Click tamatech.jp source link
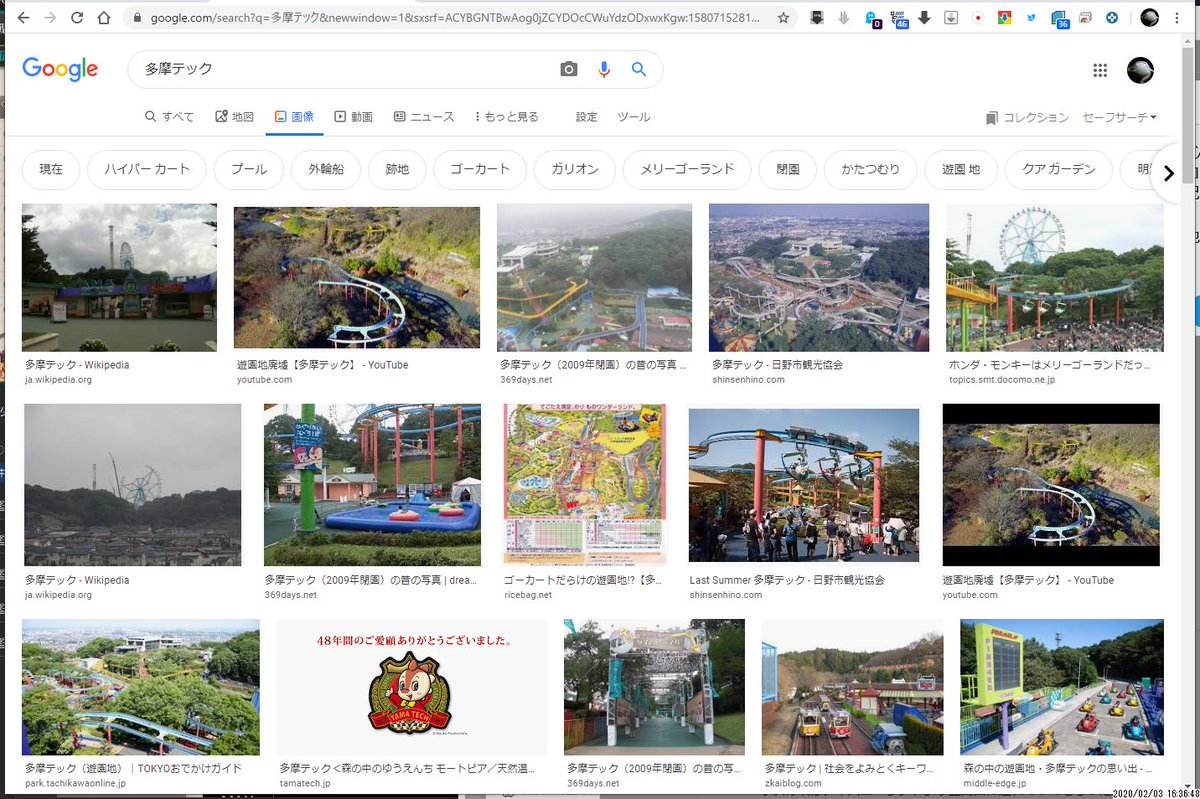The height and width of the screenshot is (799, 1200). (x=305, y=783)
